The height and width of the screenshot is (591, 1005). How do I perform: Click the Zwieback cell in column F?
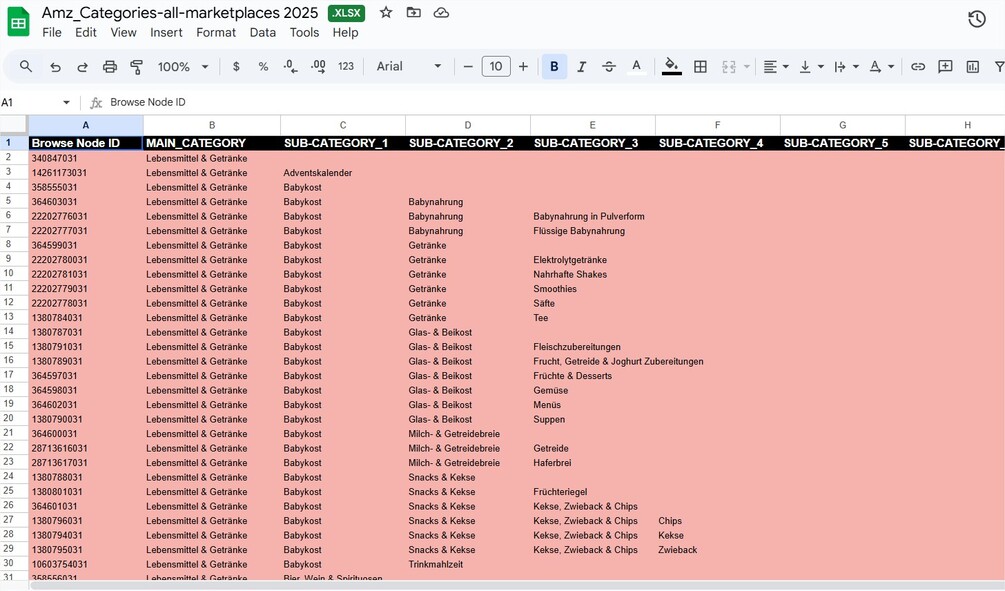tap(717, 549)
